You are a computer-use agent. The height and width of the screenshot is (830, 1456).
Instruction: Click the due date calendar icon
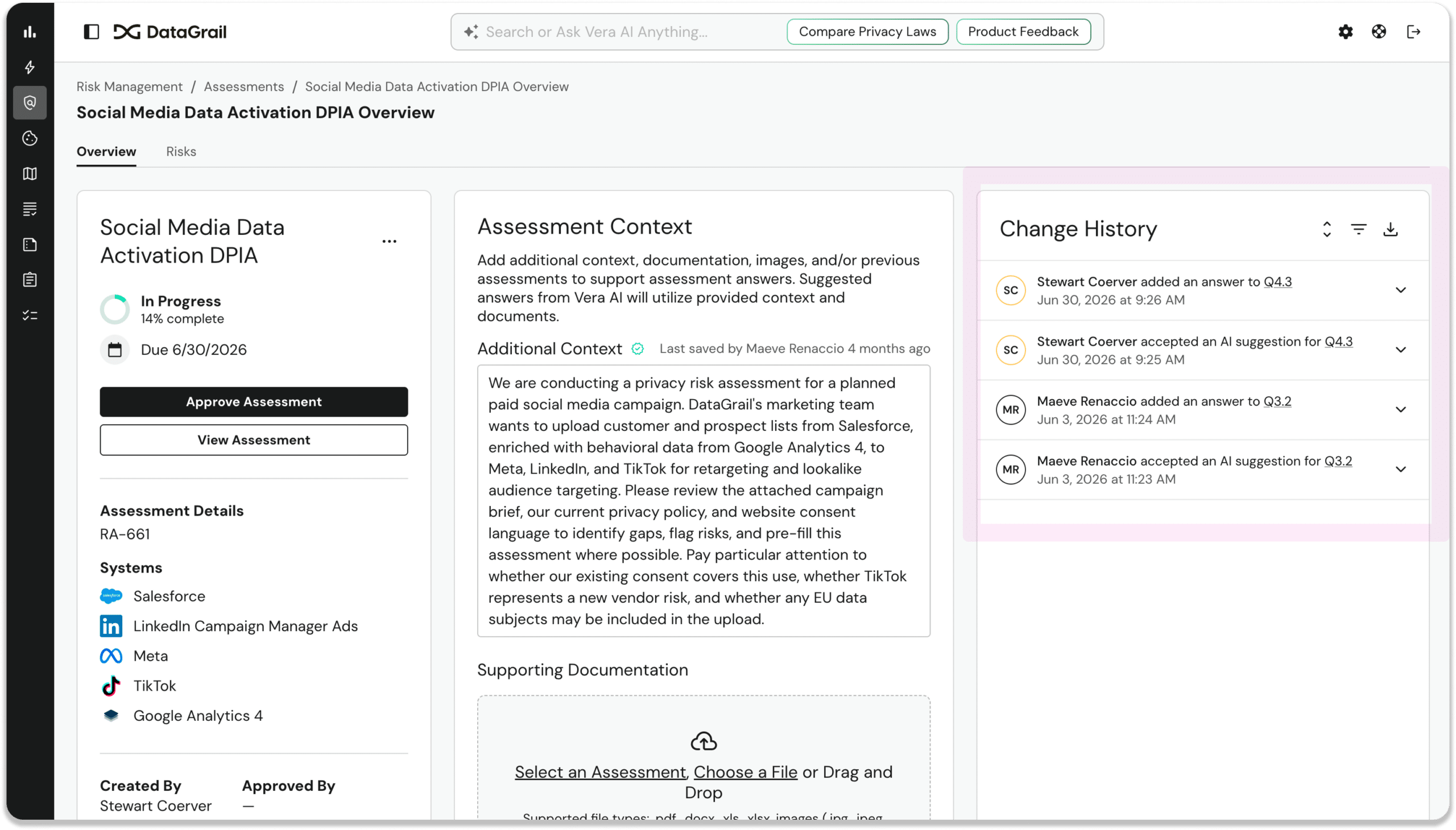pos(115,350)
